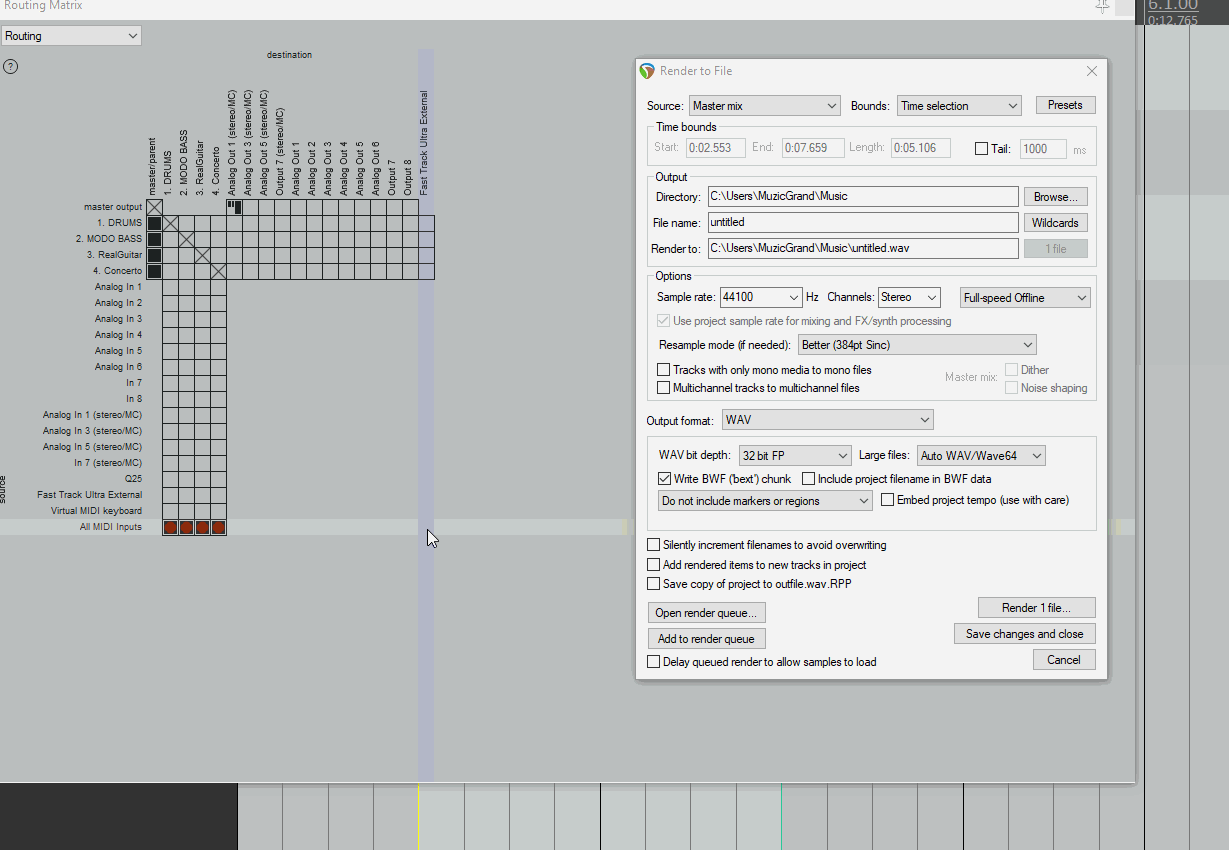Check Delay queued render to allow samples

click(654, 662)
